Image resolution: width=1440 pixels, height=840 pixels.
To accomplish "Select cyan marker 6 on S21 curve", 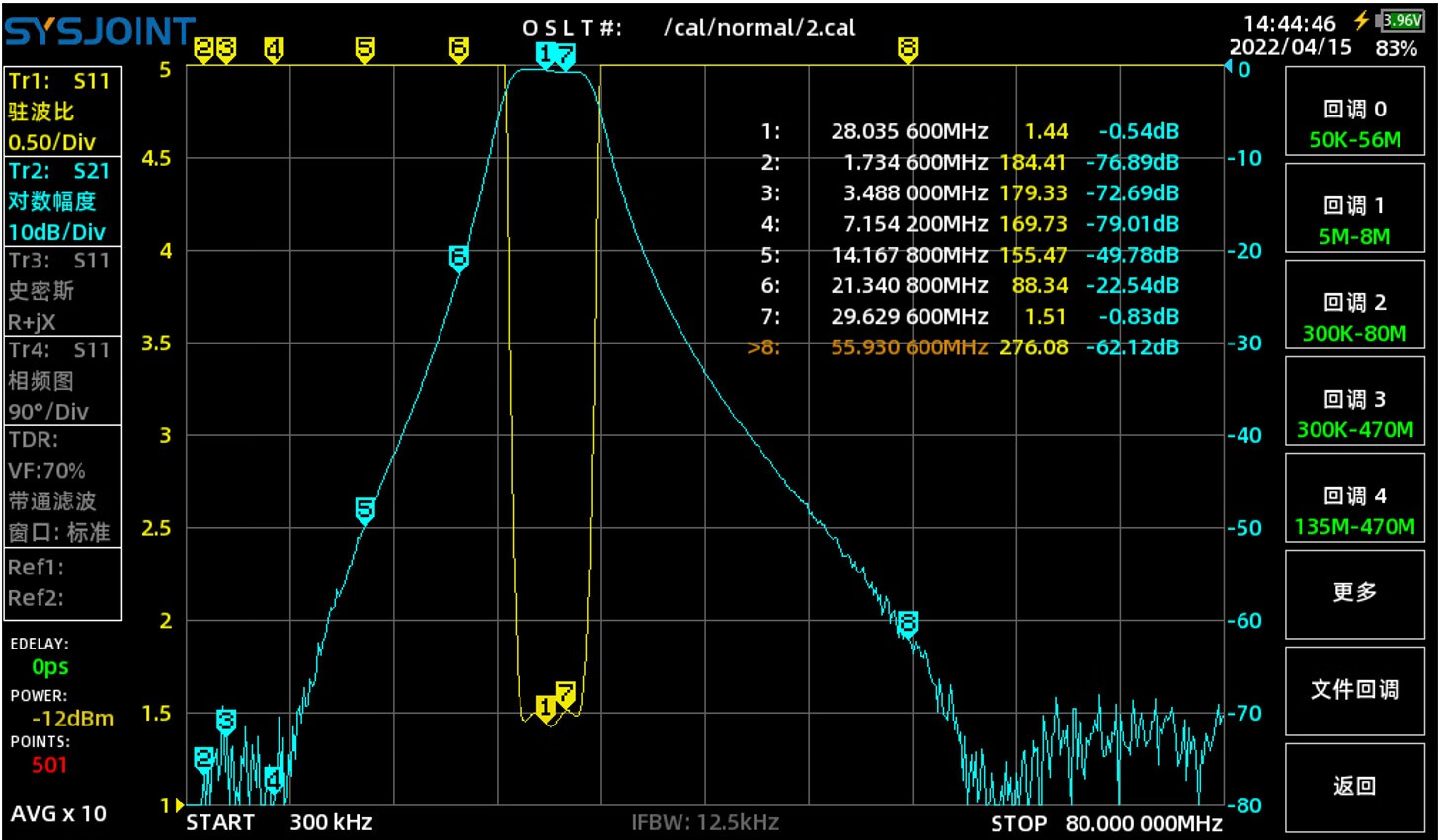I will coord(458,257).
